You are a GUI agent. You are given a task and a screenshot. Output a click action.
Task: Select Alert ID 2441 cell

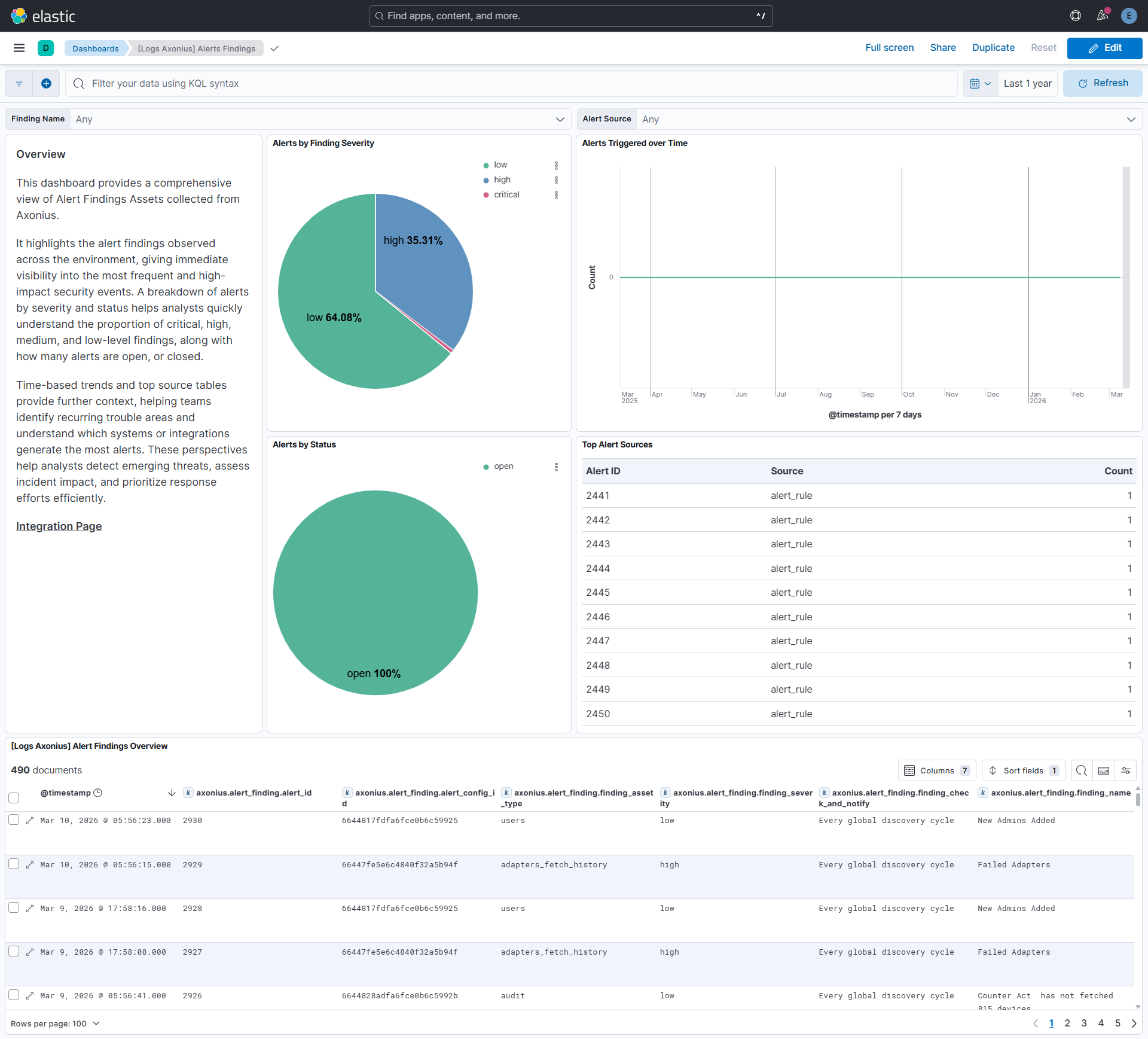[598, 496]
